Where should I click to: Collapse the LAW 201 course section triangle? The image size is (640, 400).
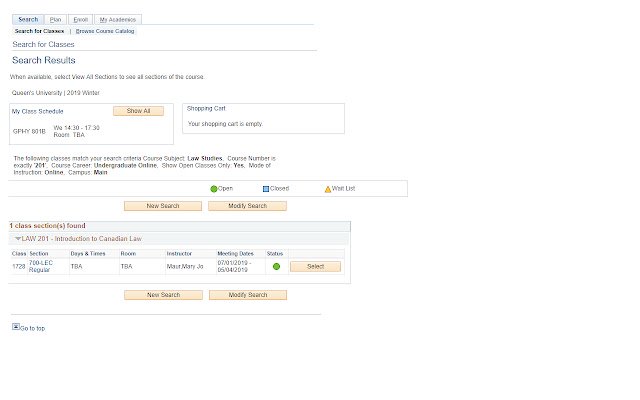[x=18, y=238]
